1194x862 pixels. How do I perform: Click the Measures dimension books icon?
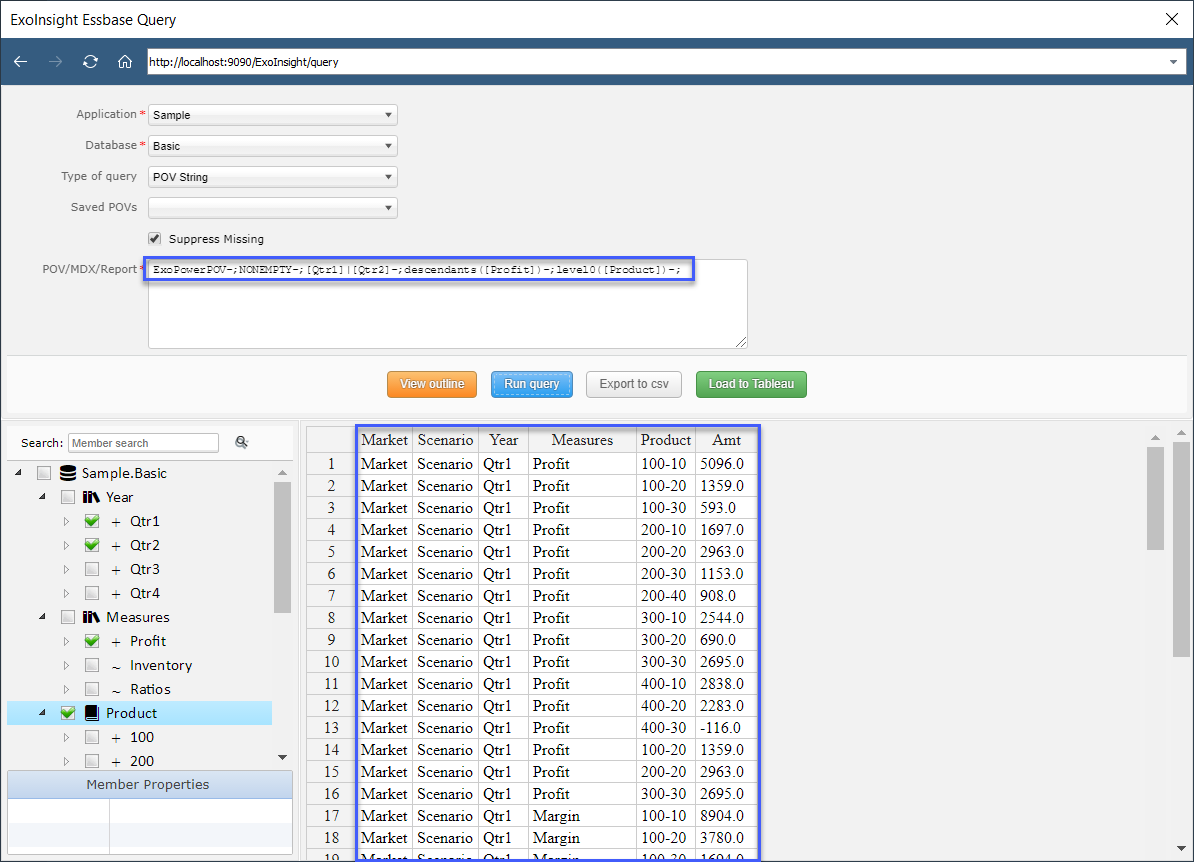point(91,618)
